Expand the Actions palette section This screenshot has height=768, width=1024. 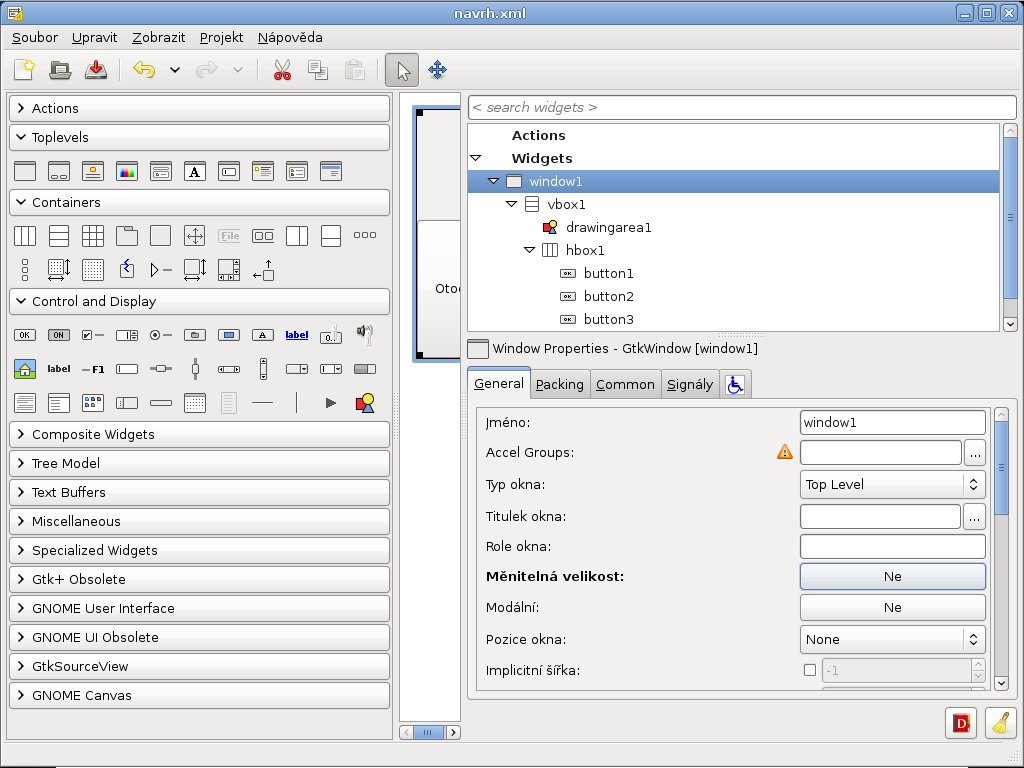coord(199,108)
